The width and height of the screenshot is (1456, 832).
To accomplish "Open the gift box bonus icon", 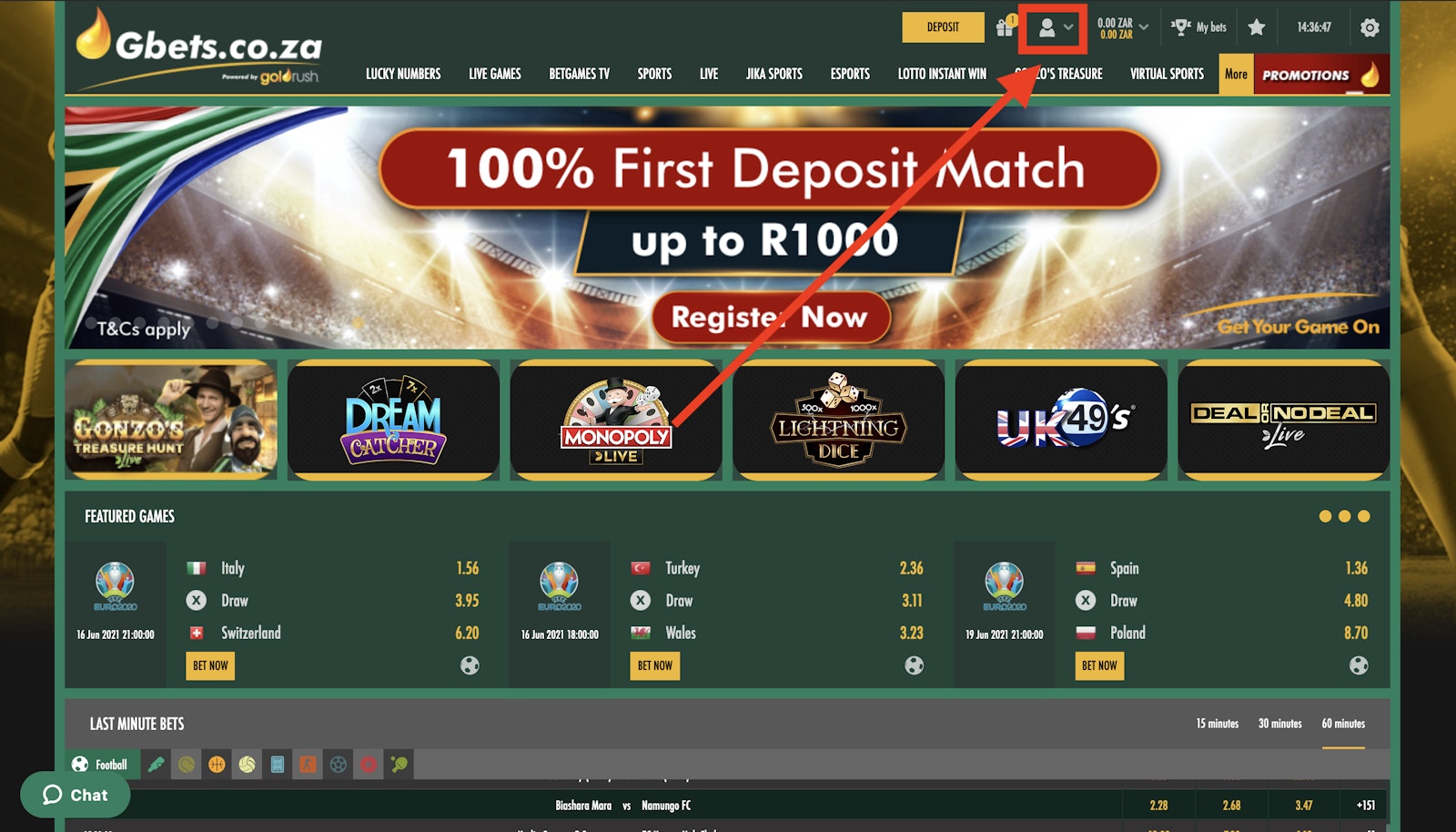I will tap(1006, 26).
